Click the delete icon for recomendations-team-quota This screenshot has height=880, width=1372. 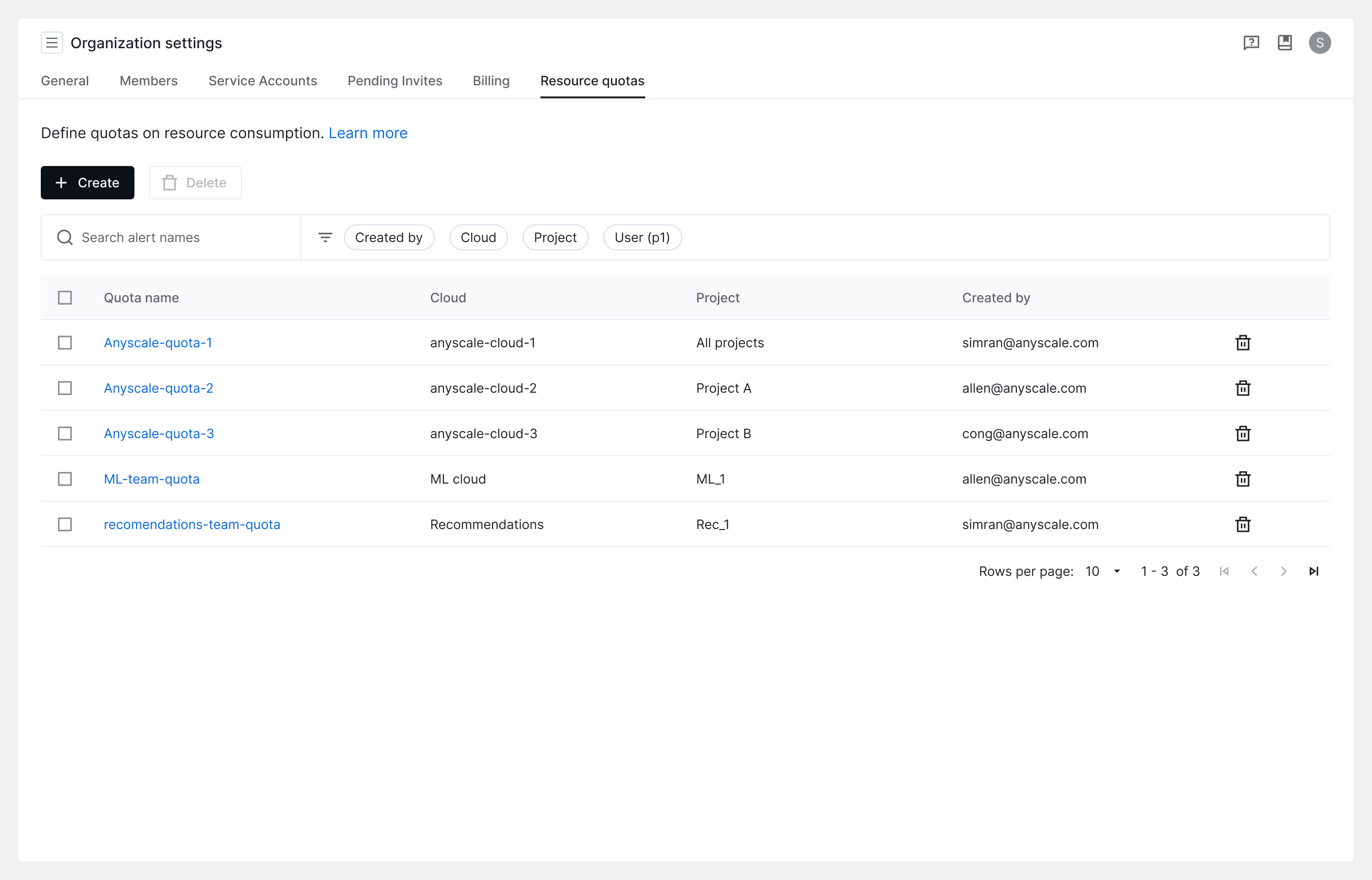coord(1243,524)
